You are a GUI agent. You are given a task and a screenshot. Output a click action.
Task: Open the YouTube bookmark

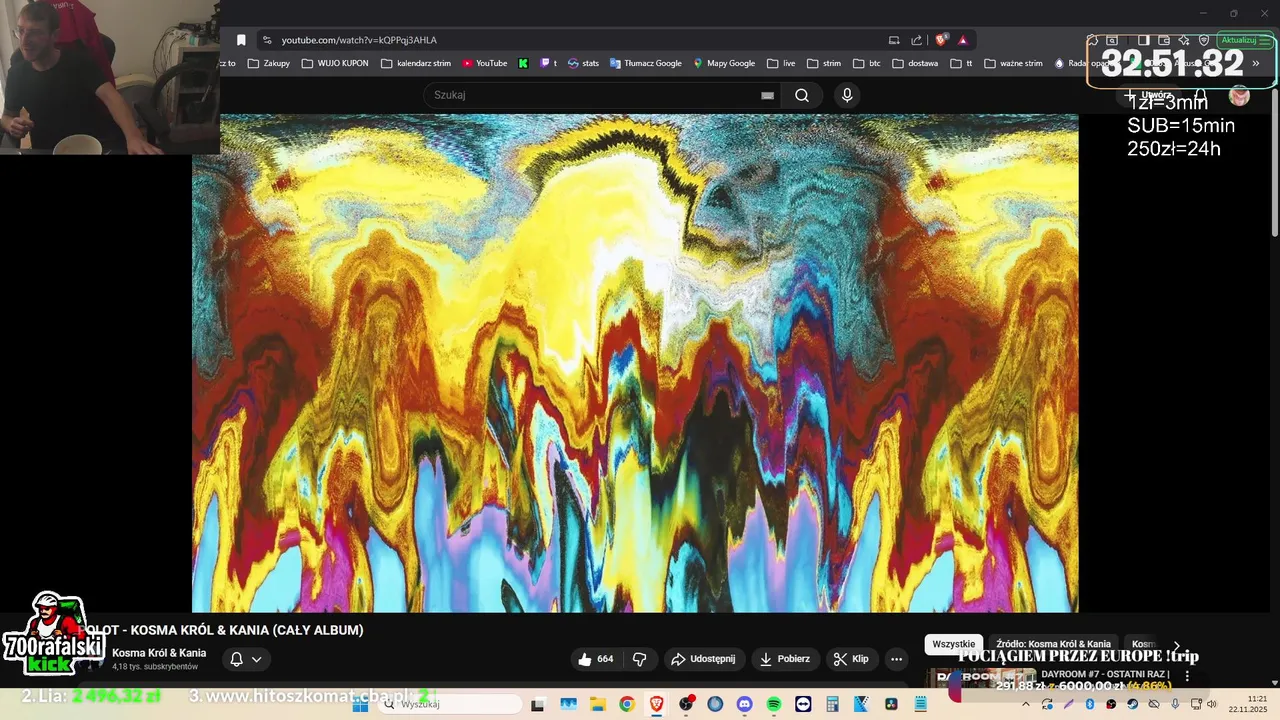coord(485,63)
